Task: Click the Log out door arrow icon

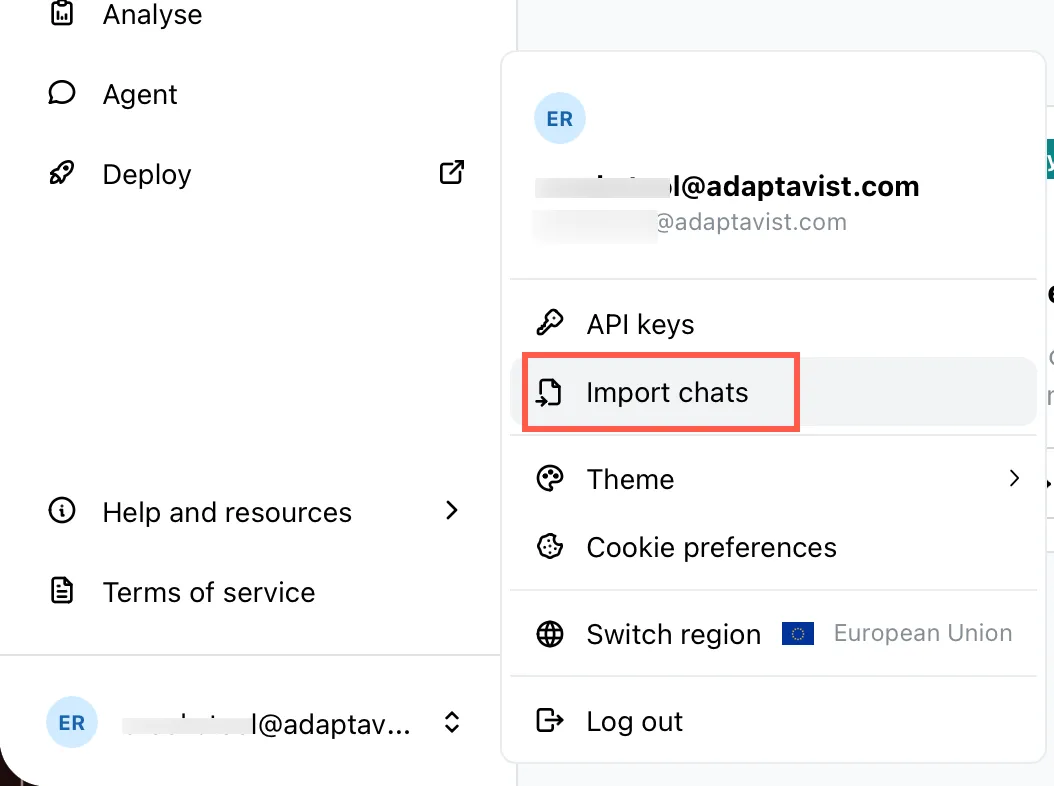Action: click(550, 720)
